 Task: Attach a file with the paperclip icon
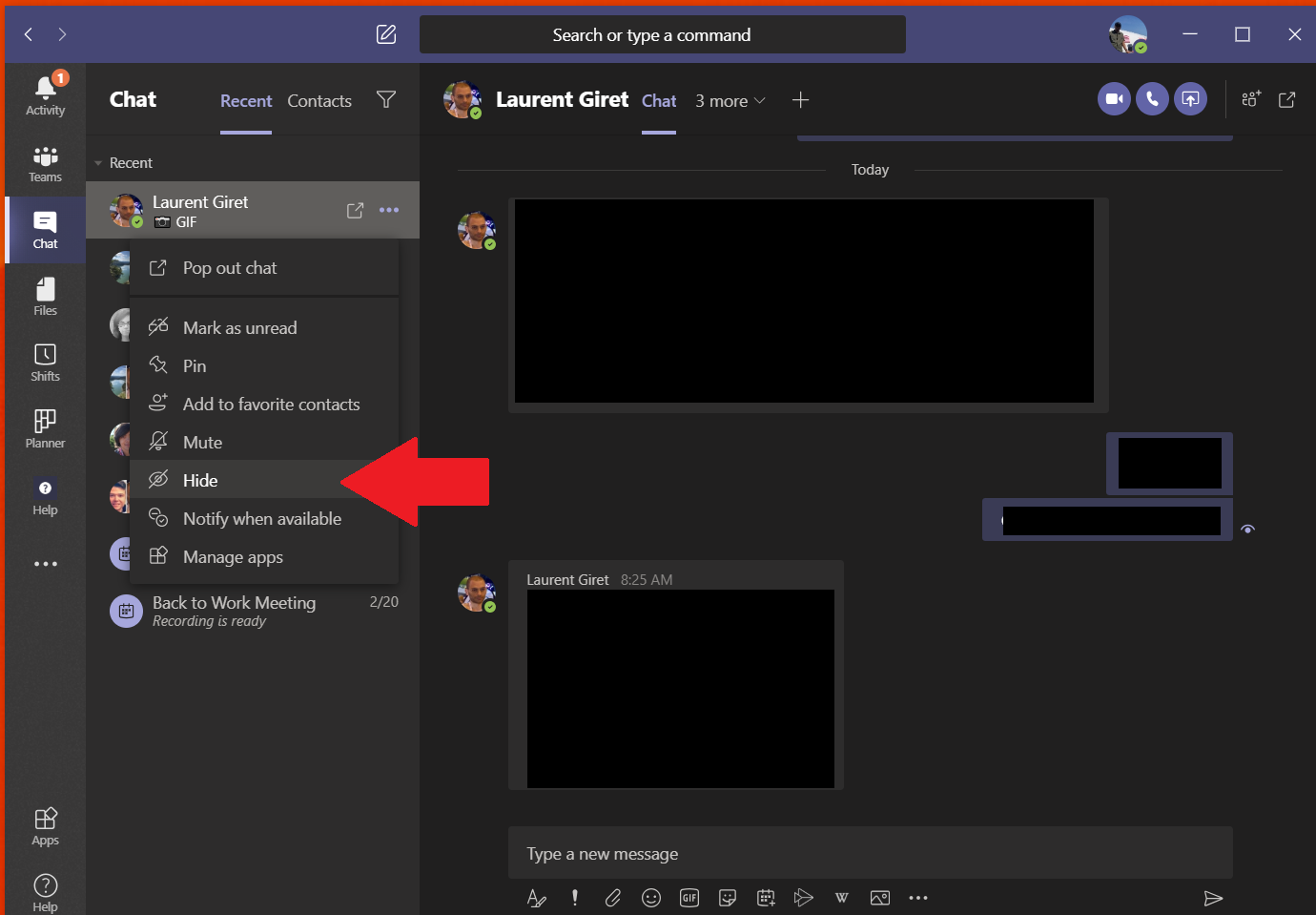[613, 898]
